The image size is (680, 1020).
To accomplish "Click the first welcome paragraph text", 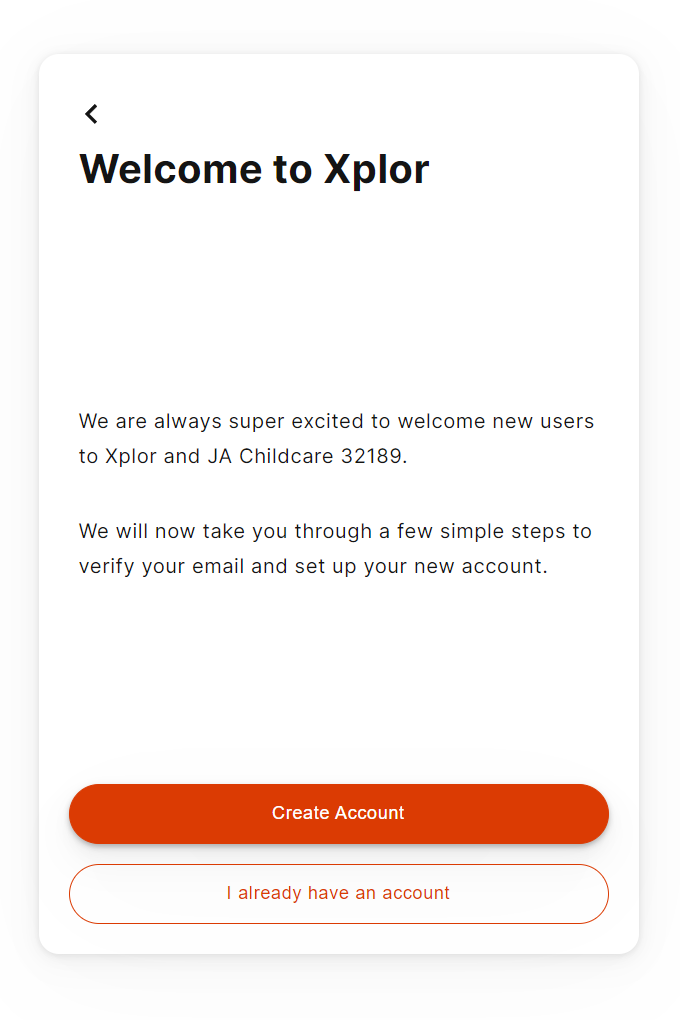I will (336, 438).
